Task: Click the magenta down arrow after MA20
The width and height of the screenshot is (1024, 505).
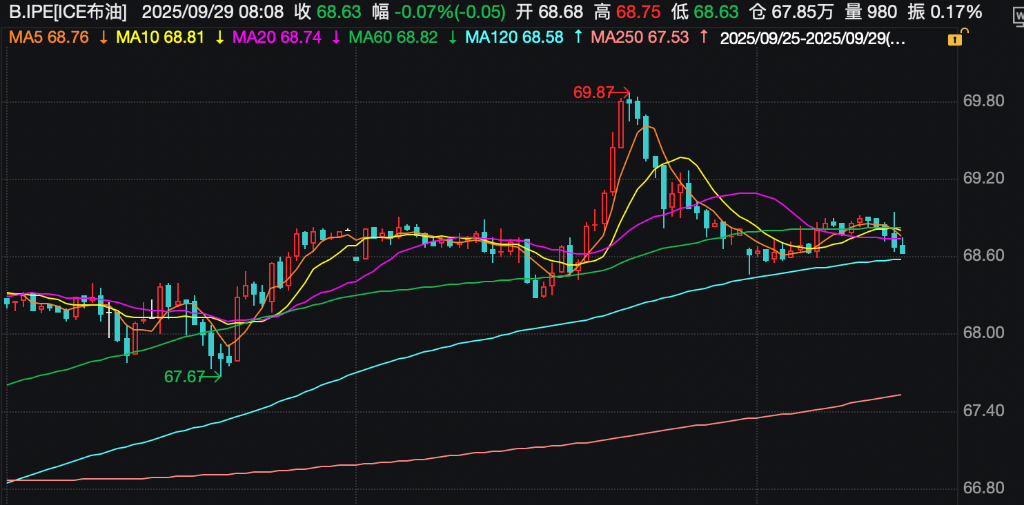Action: pos(335,37)
